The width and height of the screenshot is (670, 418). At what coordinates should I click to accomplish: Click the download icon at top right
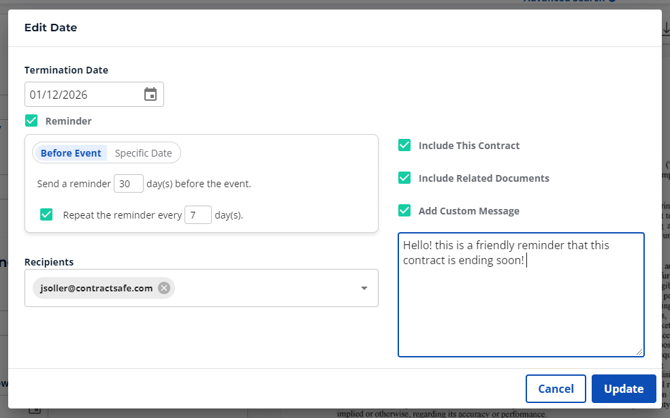click(664, 30)
